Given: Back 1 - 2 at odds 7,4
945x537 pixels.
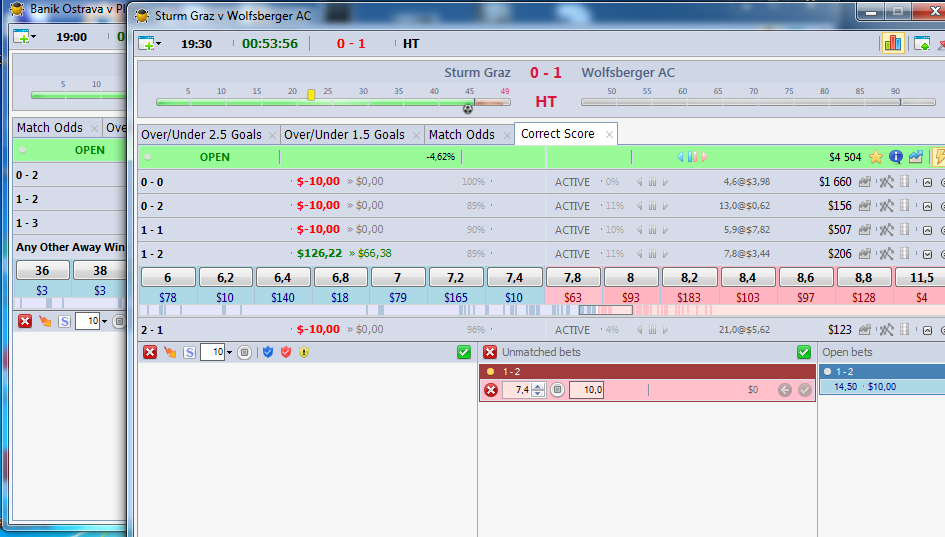Looking at the screenshot, I should click(514, 277).
